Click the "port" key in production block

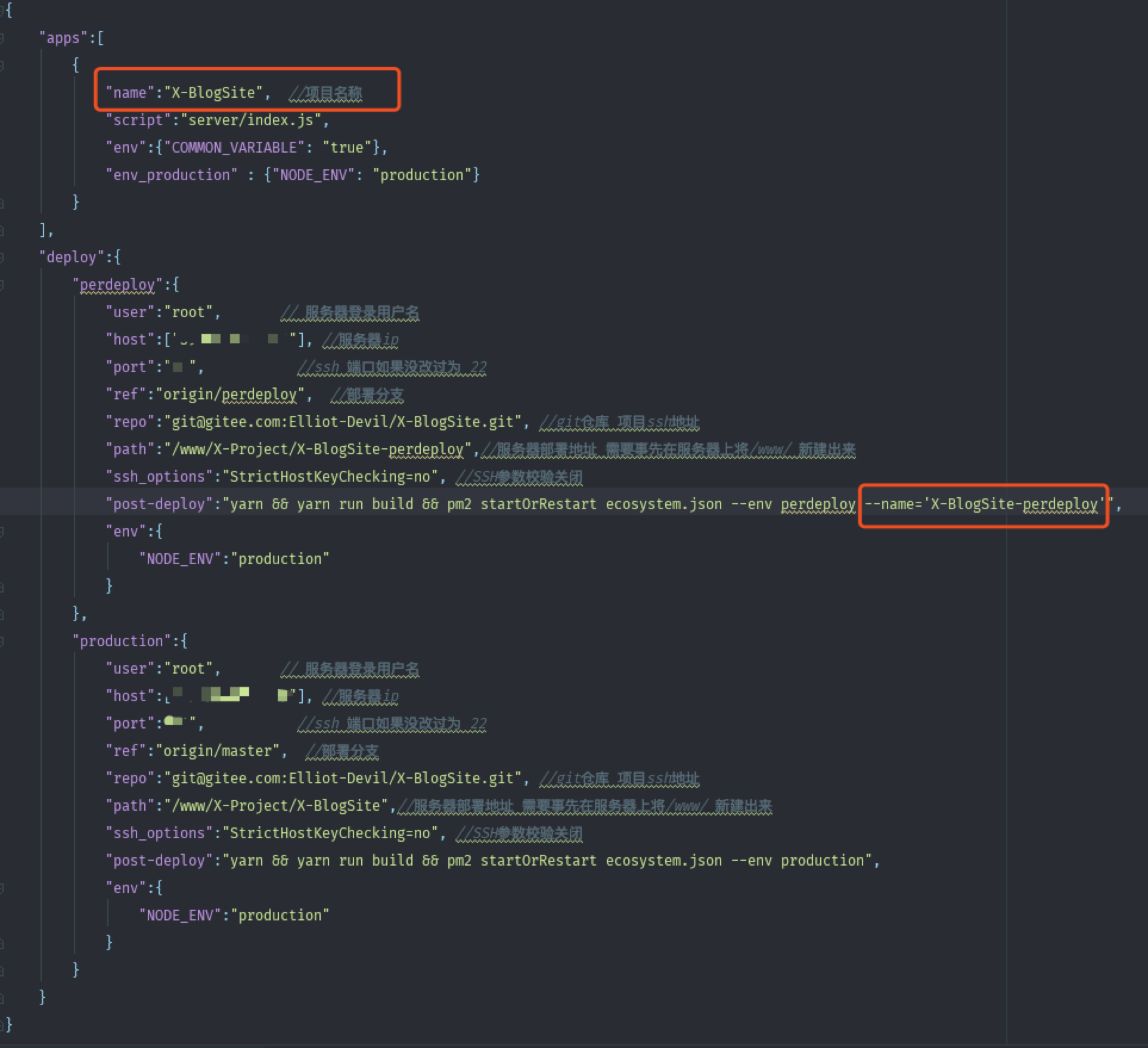click(x=131, y=724)
